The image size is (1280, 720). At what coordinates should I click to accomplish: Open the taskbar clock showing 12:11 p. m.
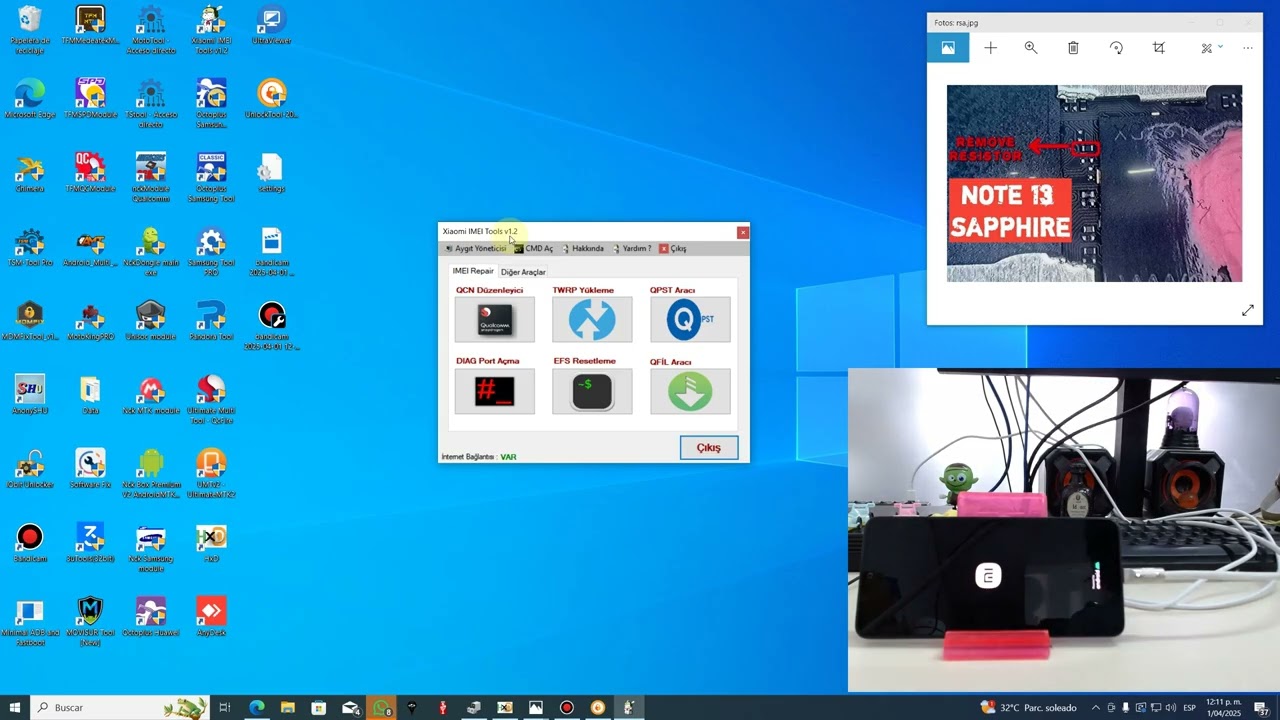pos(1224,707)
